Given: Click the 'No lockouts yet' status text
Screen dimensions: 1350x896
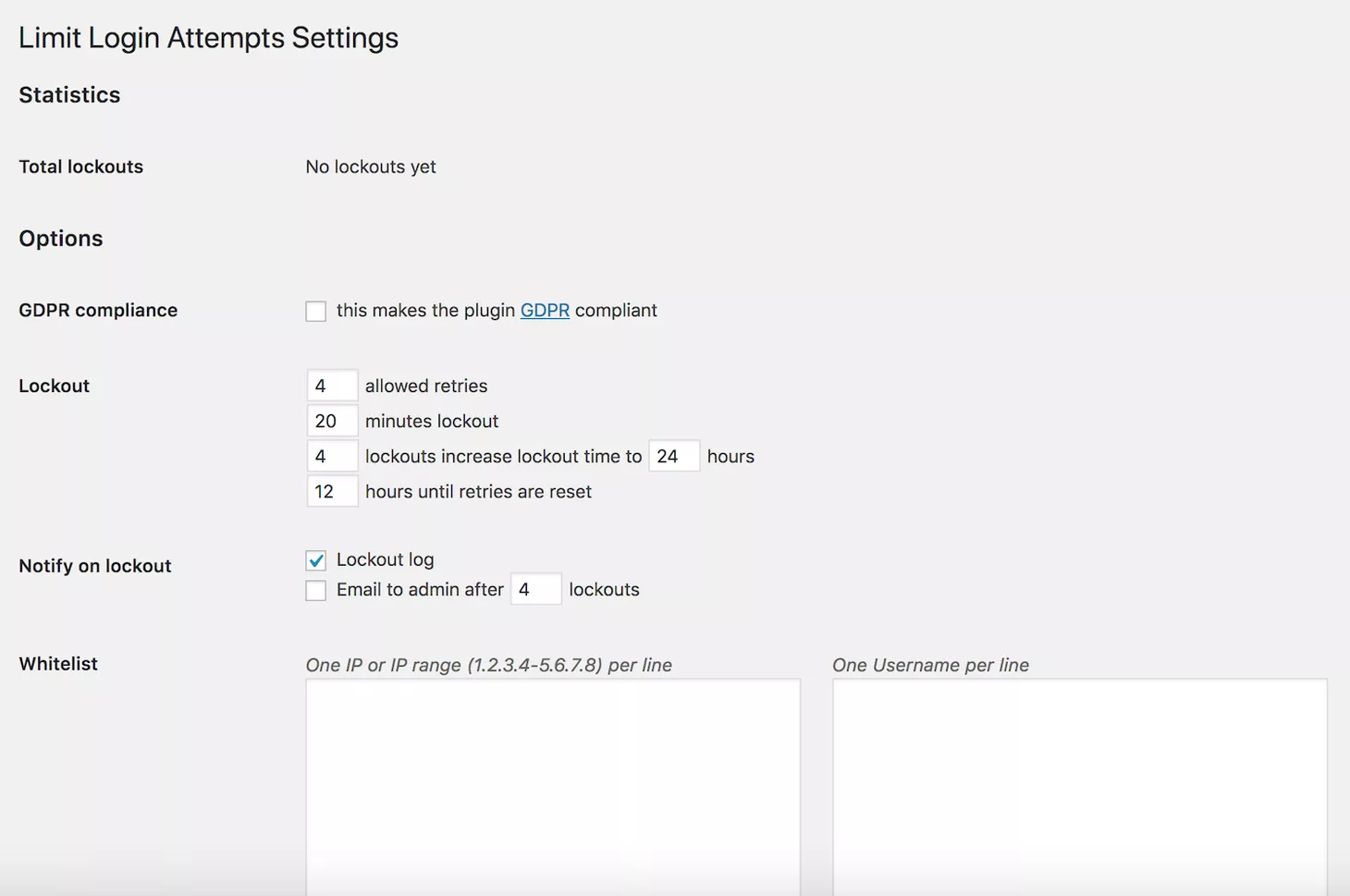Looking at the screenshot, I should (371, 167).
